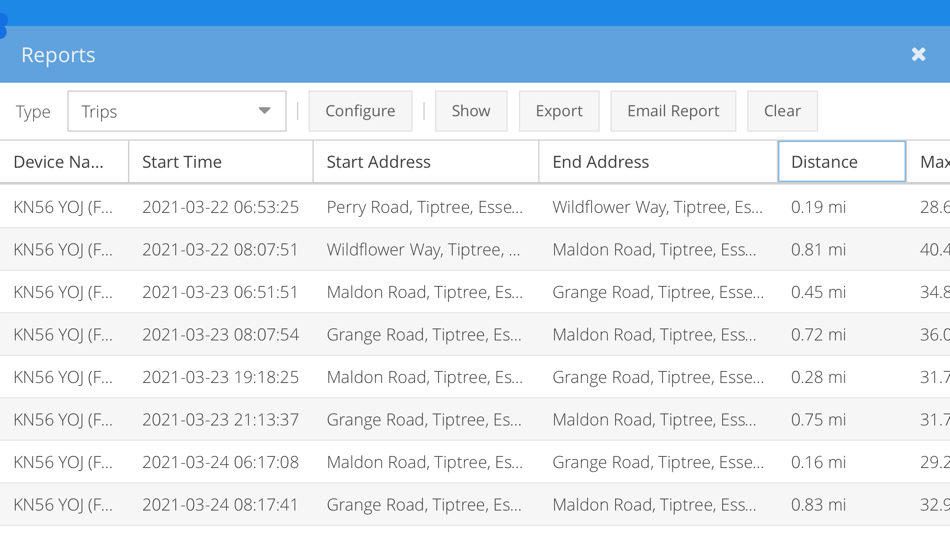Sort by End Address column header

pyautogui.click(x=658, y=162)
